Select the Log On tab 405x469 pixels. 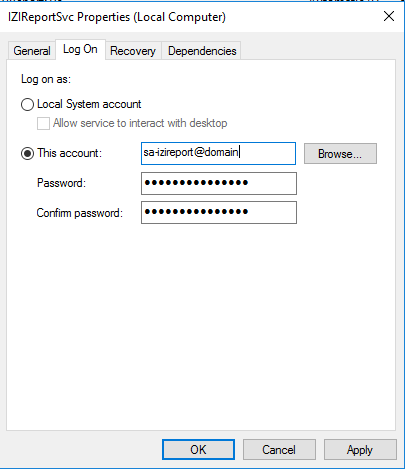pyautogui.click(x=80, y=50)
